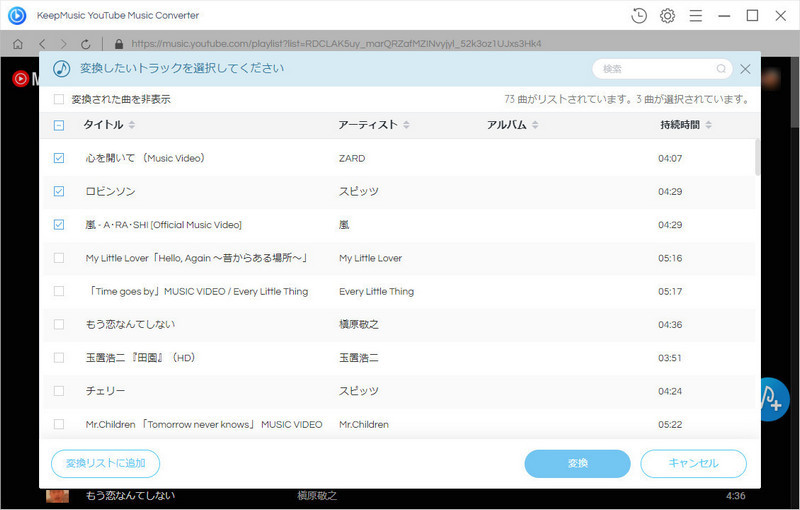The image size is (800, 510).
Task: Sort tracks by アルバム column arrows
Action: [x=535, y=125]
